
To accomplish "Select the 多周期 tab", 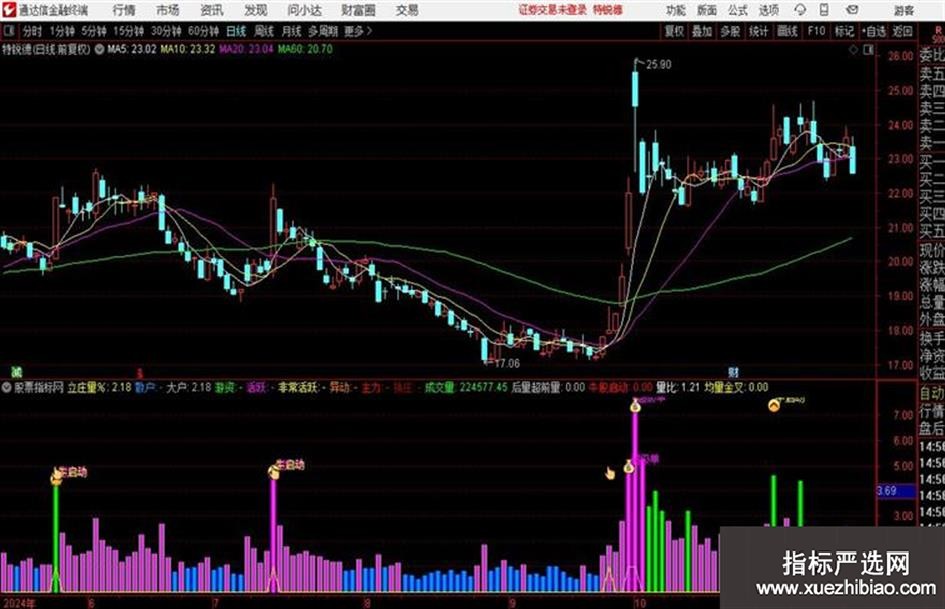I will pos(323,31).
